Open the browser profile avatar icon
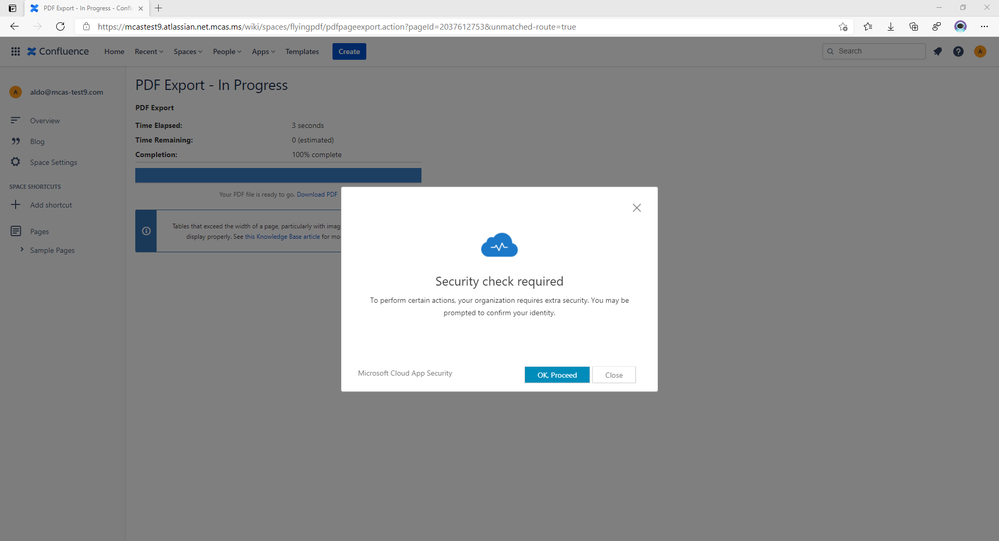Image resolution: width=999 pixels, height=541 pixels. click(960, 27)
